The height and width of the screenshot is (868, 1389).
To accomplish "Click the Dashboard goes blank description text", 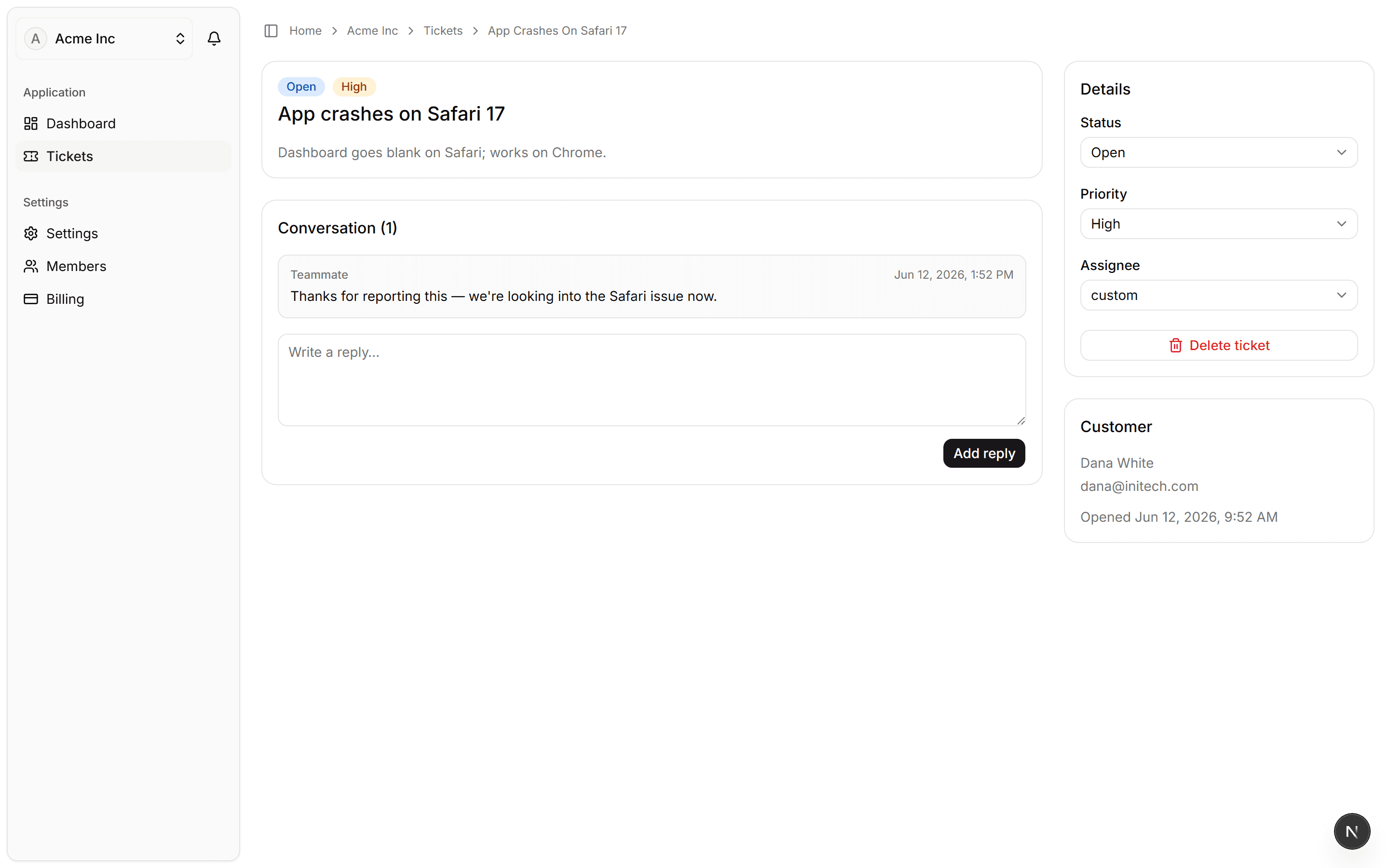I will (x=442, y=152).
